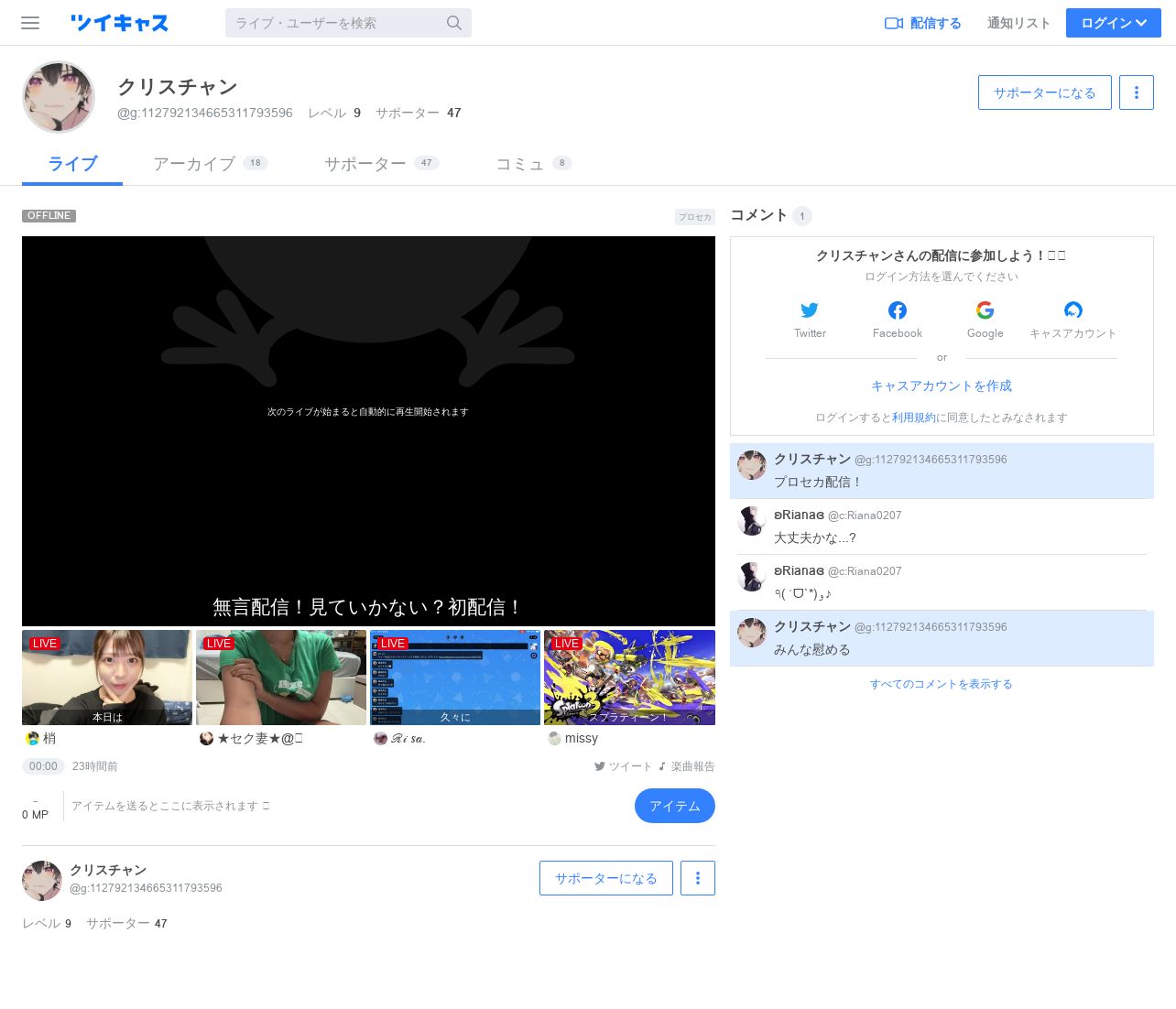This screenshot has width=1176, height=1009.
Task: Click キャスアカウントを作成 link
Action: click(x=942, y=385)
